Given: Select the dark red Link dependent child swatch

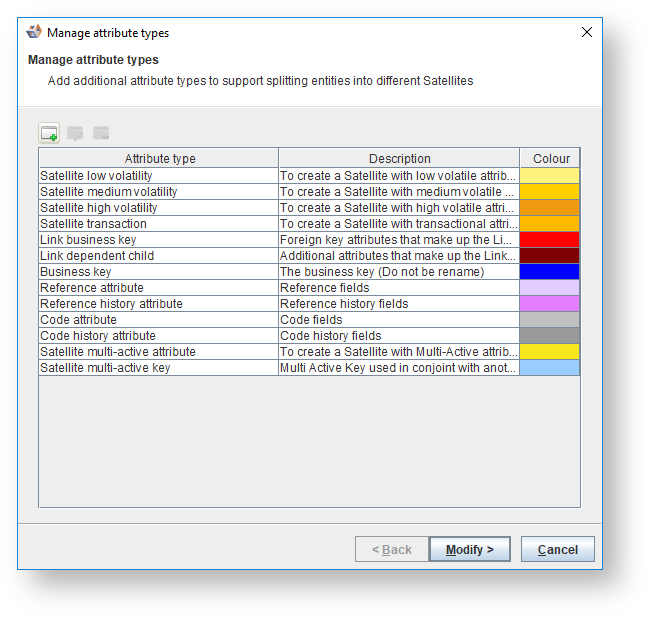Looking at the screenshot, I should coord(549,256).
